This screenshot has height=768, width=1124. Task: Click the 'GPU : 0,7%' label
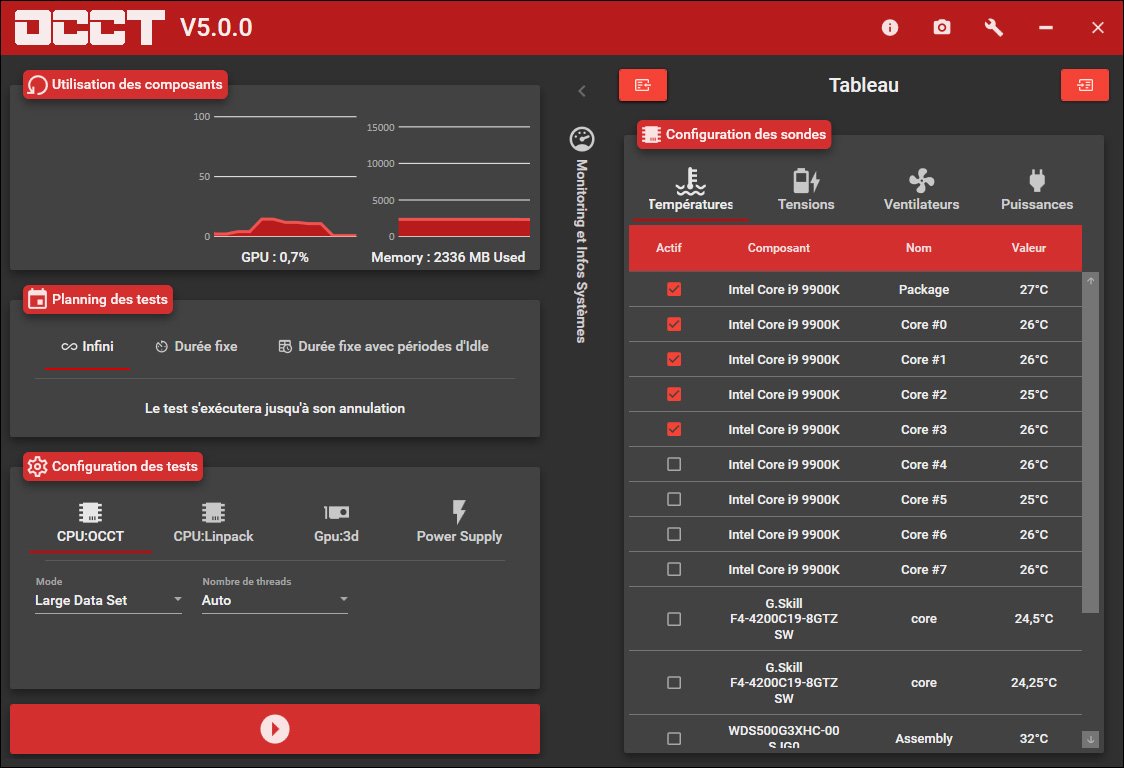(275, 257)
